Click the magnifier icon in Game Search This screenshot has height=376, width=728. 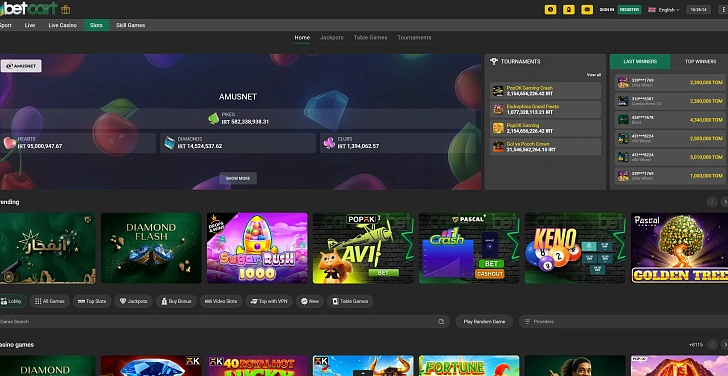(x=441, y=321)
